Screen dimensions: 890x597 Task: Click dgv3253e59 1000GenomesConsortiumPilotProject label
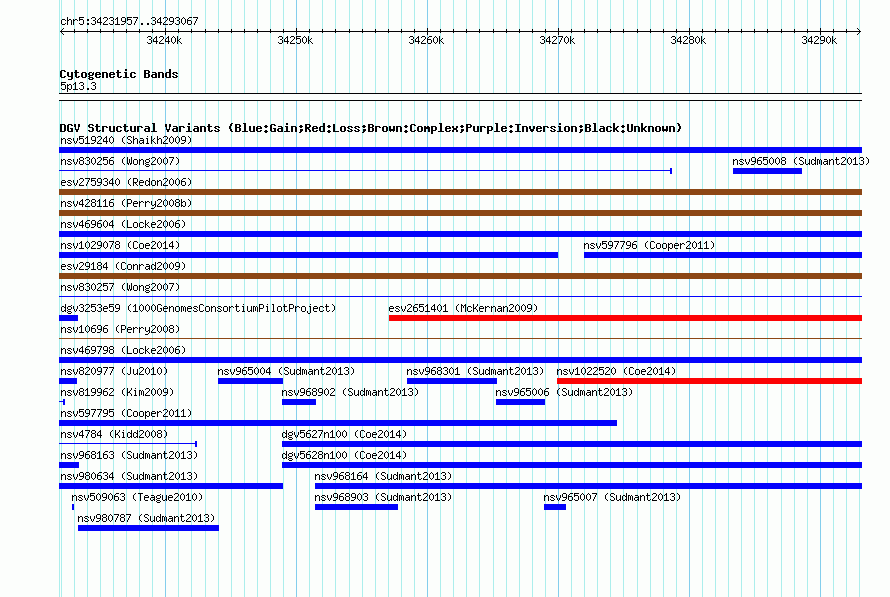(x=198, y=308)
